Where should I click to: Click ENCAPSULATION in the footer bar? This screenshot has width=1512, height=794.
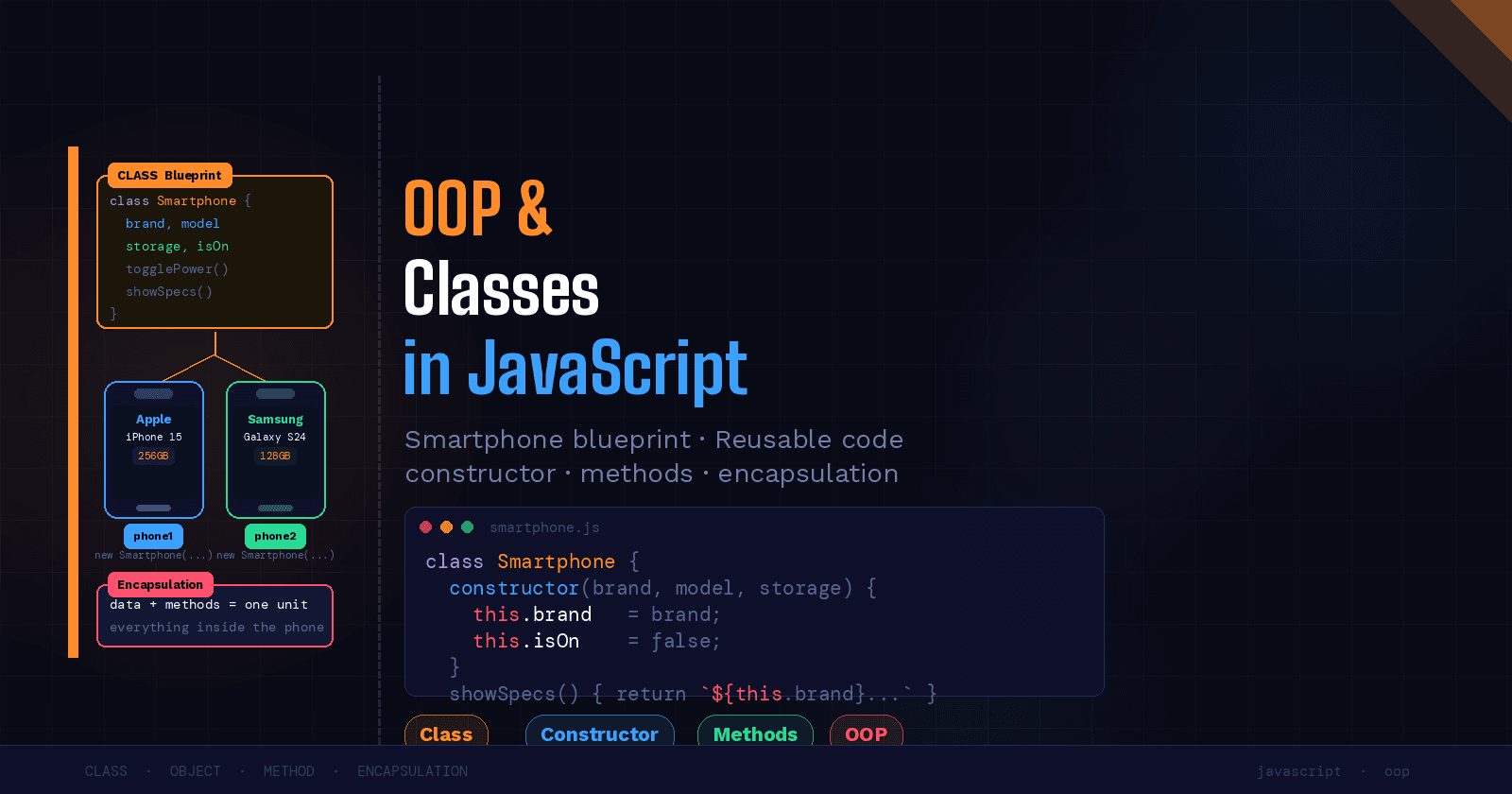coord(412,771)
